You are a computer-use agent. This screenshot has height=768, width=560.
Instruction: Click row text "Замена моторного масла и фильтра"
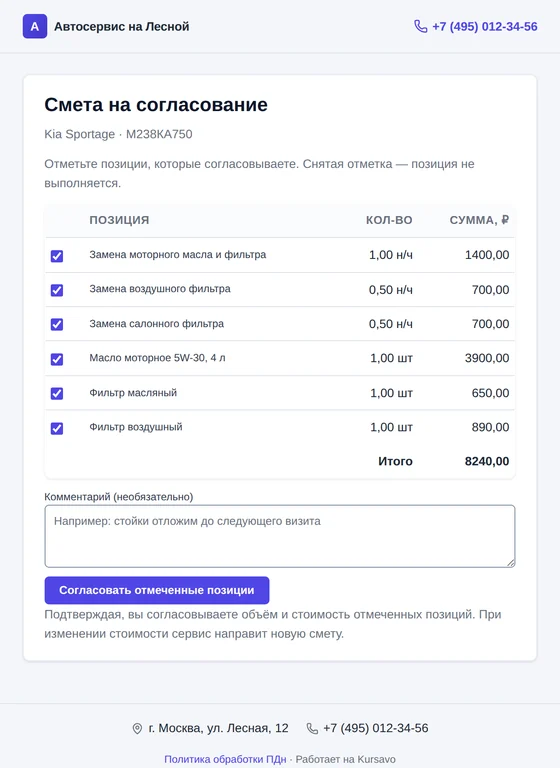click(177, 255)
